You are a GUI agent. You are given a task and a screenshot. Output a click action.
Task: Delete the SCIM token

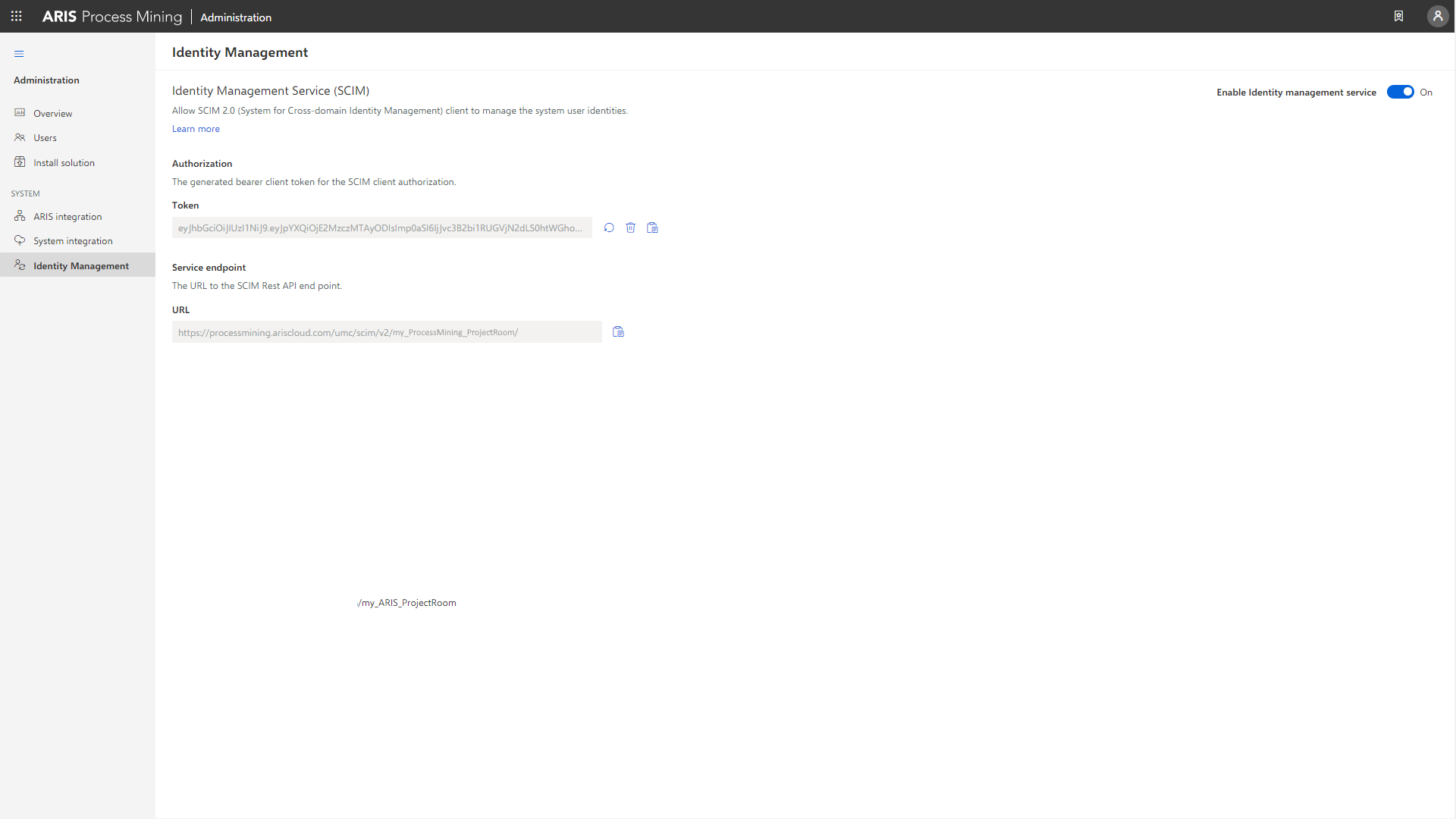(x=630, y=227)
